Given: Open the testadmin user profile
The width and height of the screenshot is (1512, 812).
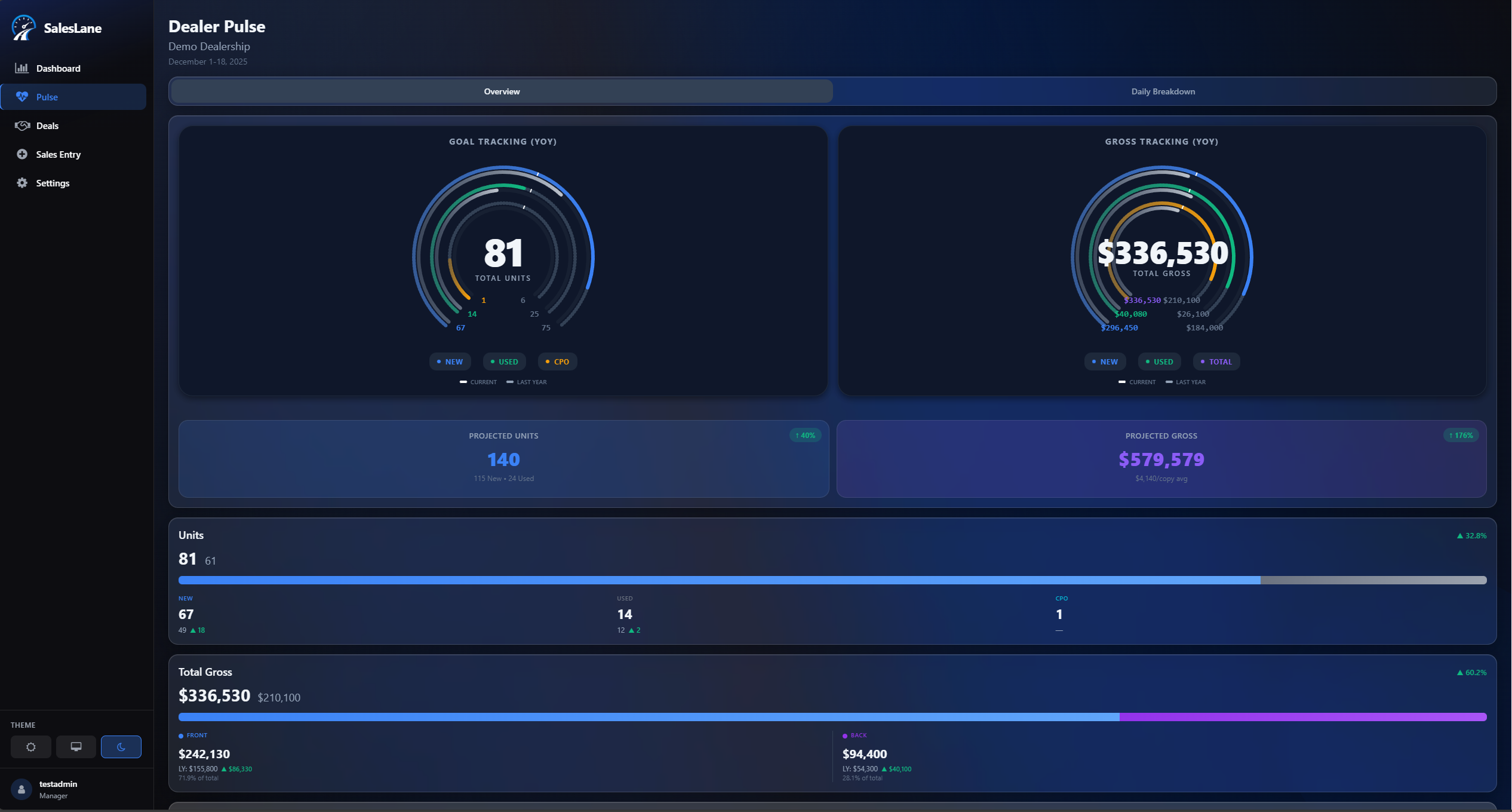Looking at the screenshot, I should [x=58, y=789].
